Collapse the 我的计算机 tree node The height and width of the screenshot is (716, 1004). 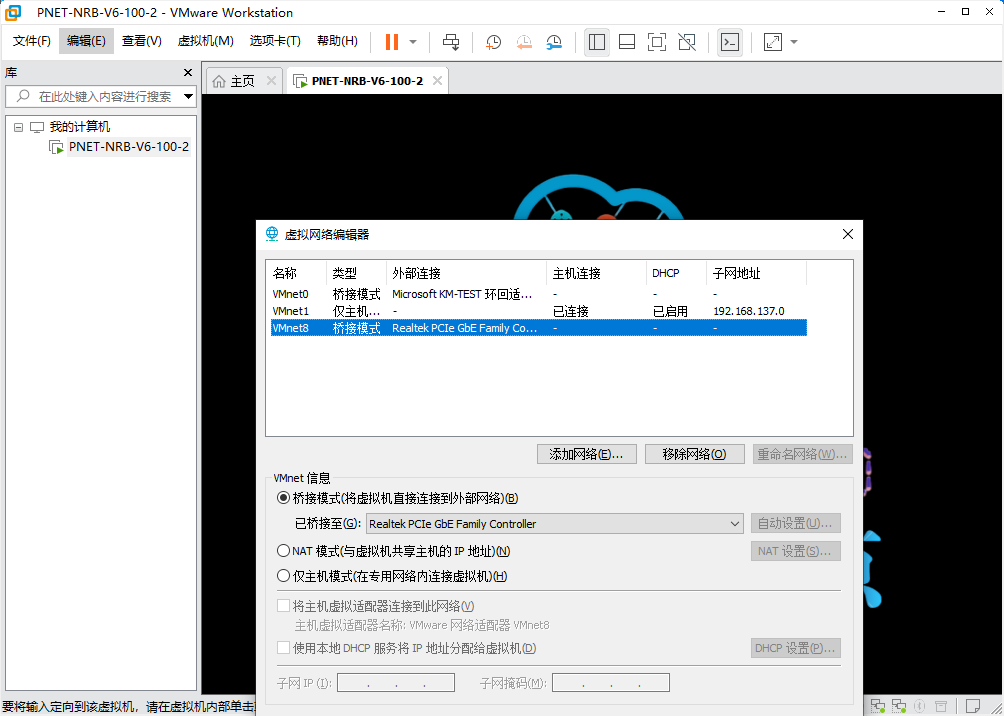19,127
